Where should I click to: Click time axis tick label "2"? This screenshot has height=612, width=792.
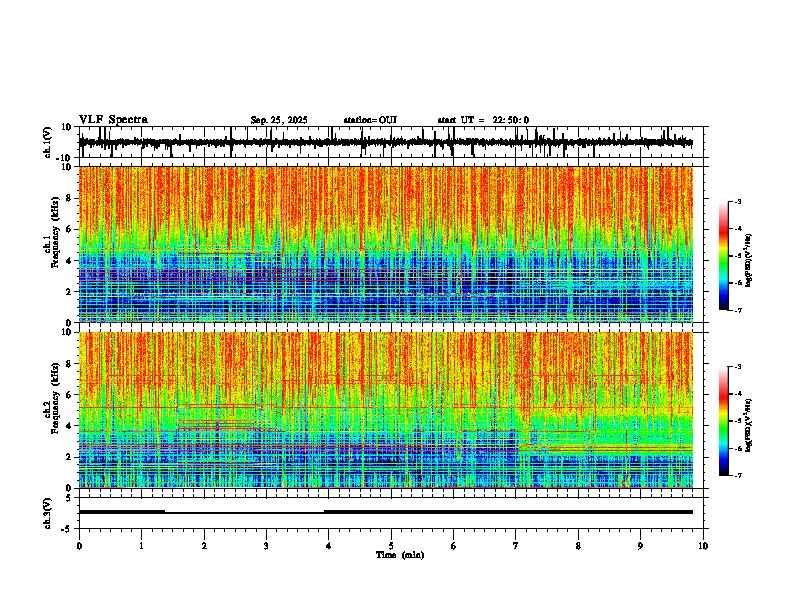pos(204,546)
